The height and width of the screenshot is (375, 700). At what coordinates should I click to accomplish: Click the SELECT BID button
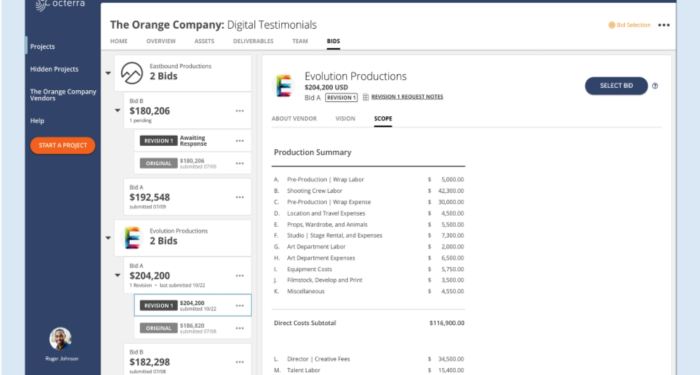616,86
